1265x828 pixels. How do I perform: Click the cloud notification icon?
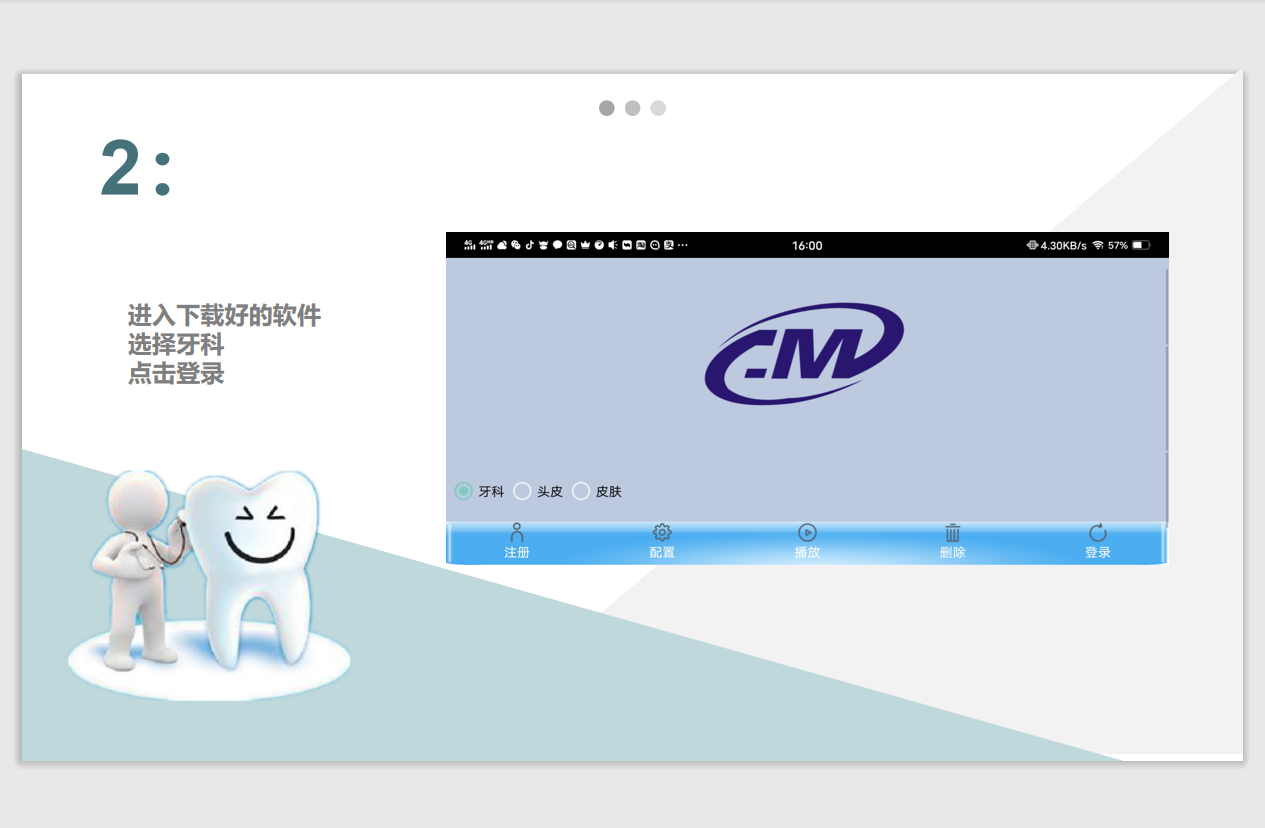tap(502, 245)
